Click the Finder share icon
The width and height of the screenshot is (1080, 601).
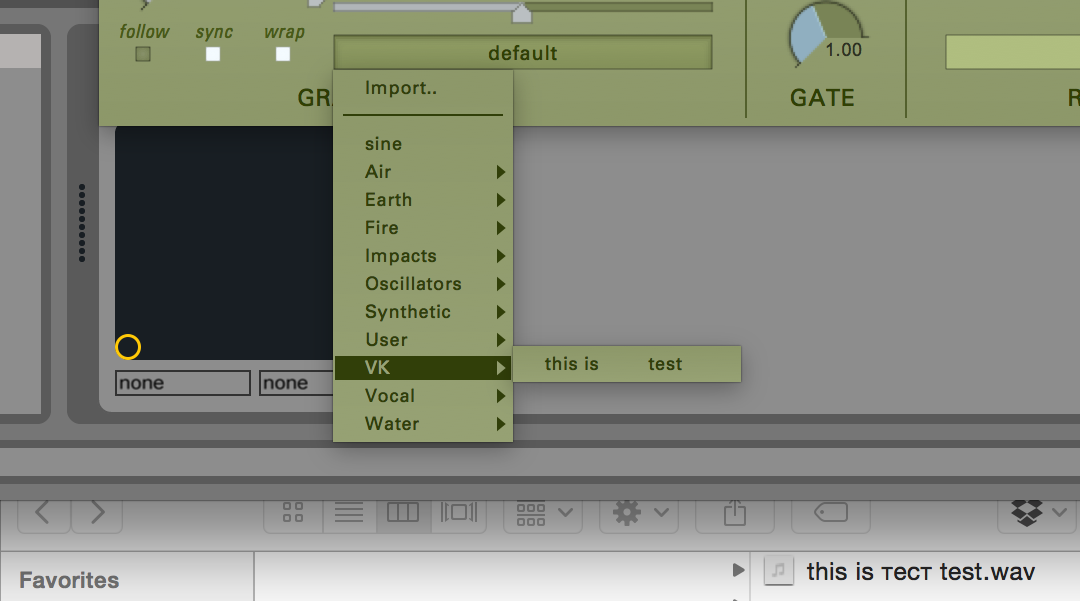point(735,513)
